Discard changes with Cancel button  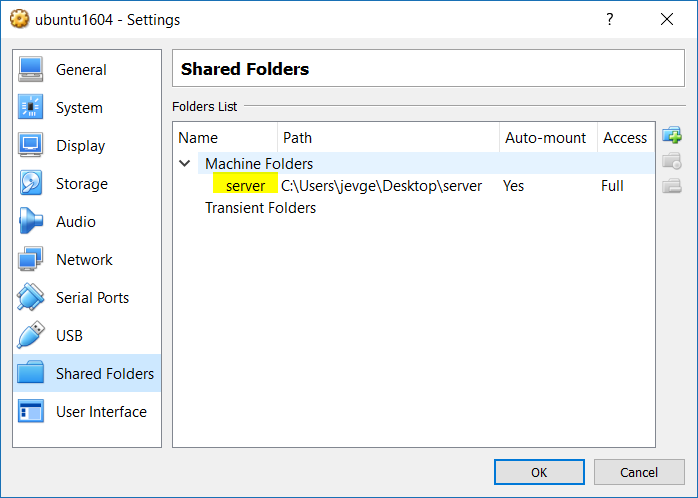coord(639,472)
